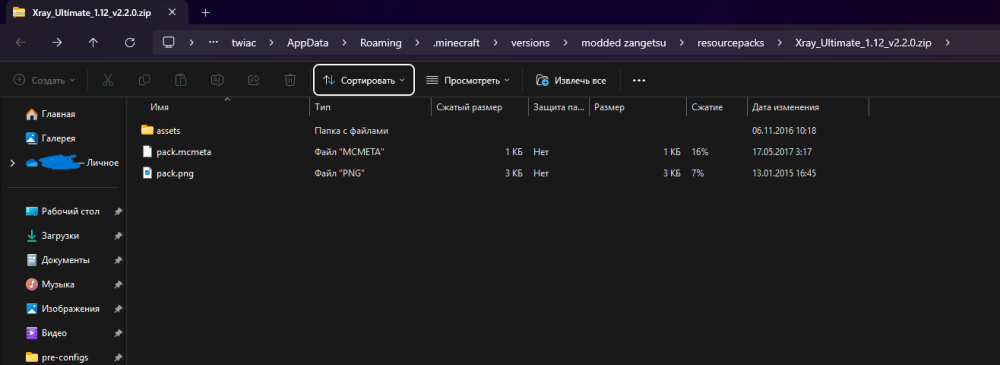The width and height of the screenshot is (1000, 365).
Task: Sort by Дата изменения column header
Action: tap(785, 107)
